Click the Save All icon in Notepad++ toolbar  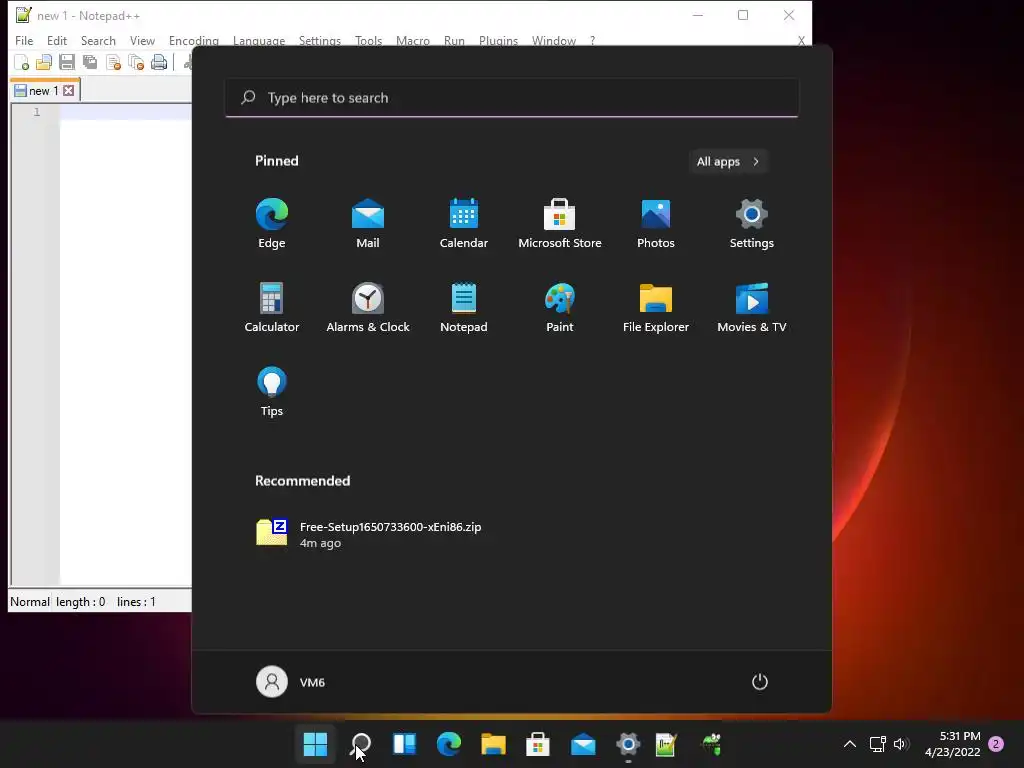click(x=89, y=63)
